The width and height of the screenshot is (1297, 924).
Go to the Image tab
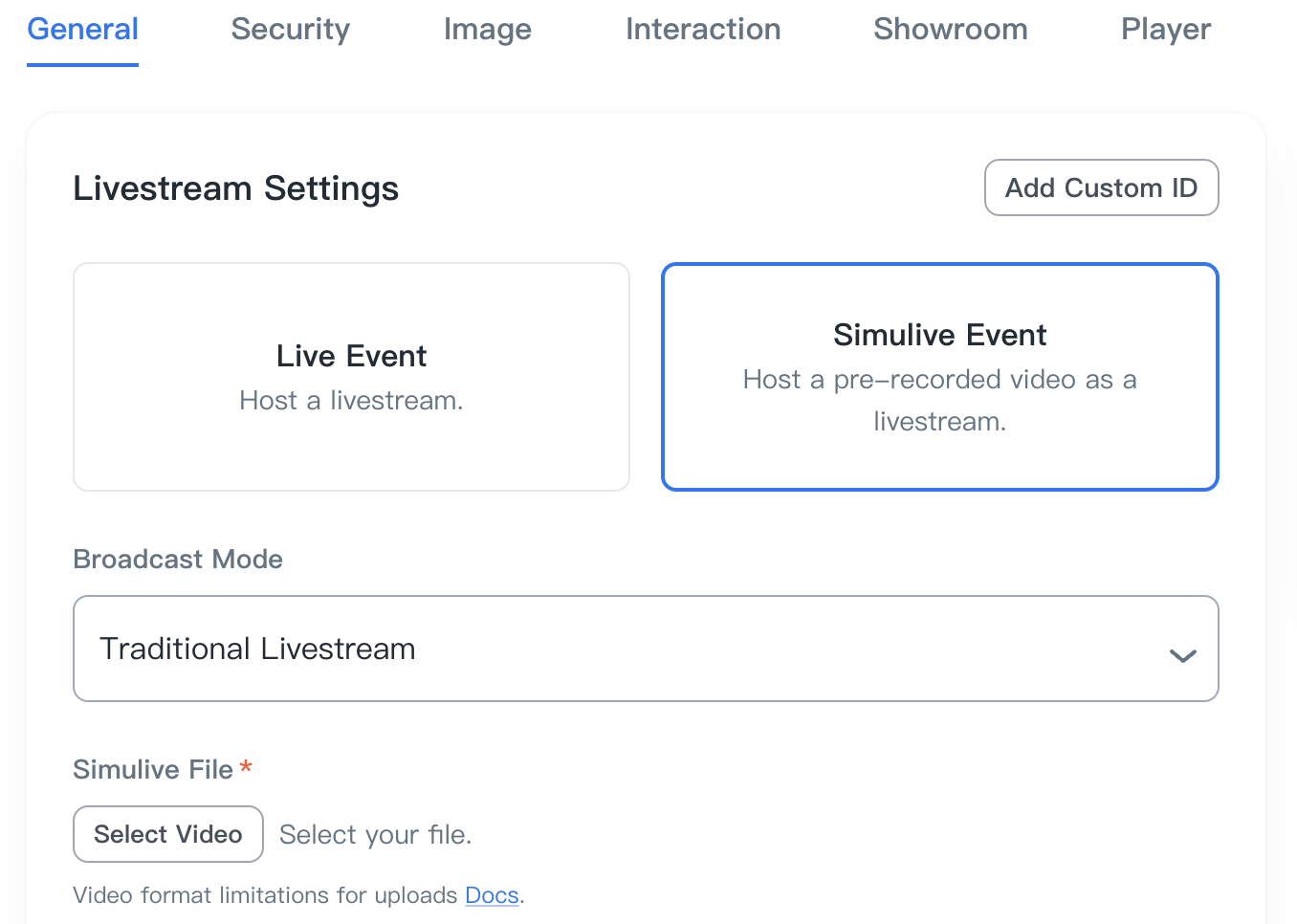(x=487, y=30)
